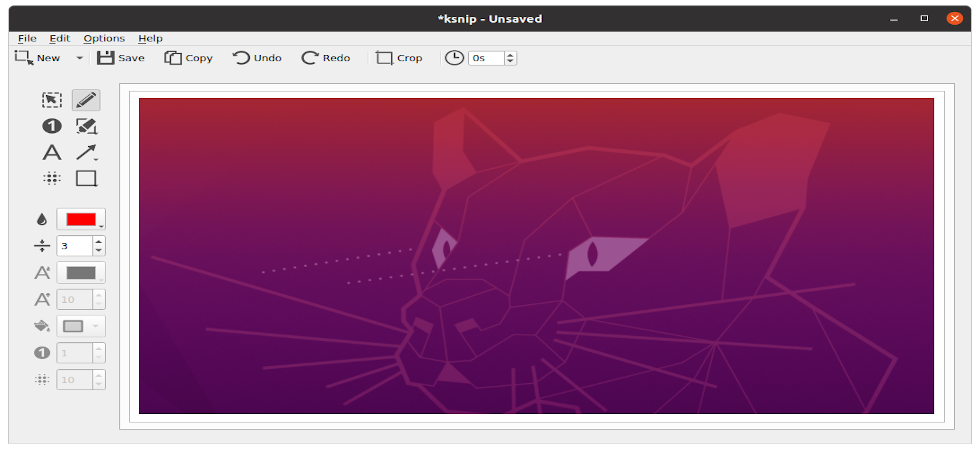Viewport: 980px width, 450px height.
Task: Increase the capture delay spinner
Action: pyautogui.click(x=511, y=55)
